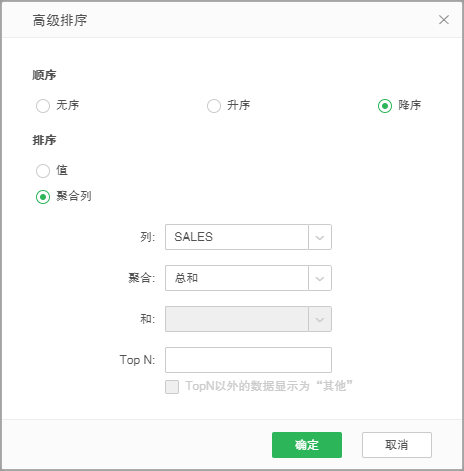Click the disabled 和 dropdown arrow
This screenshot has height=471, width=464.
(320, 319)
